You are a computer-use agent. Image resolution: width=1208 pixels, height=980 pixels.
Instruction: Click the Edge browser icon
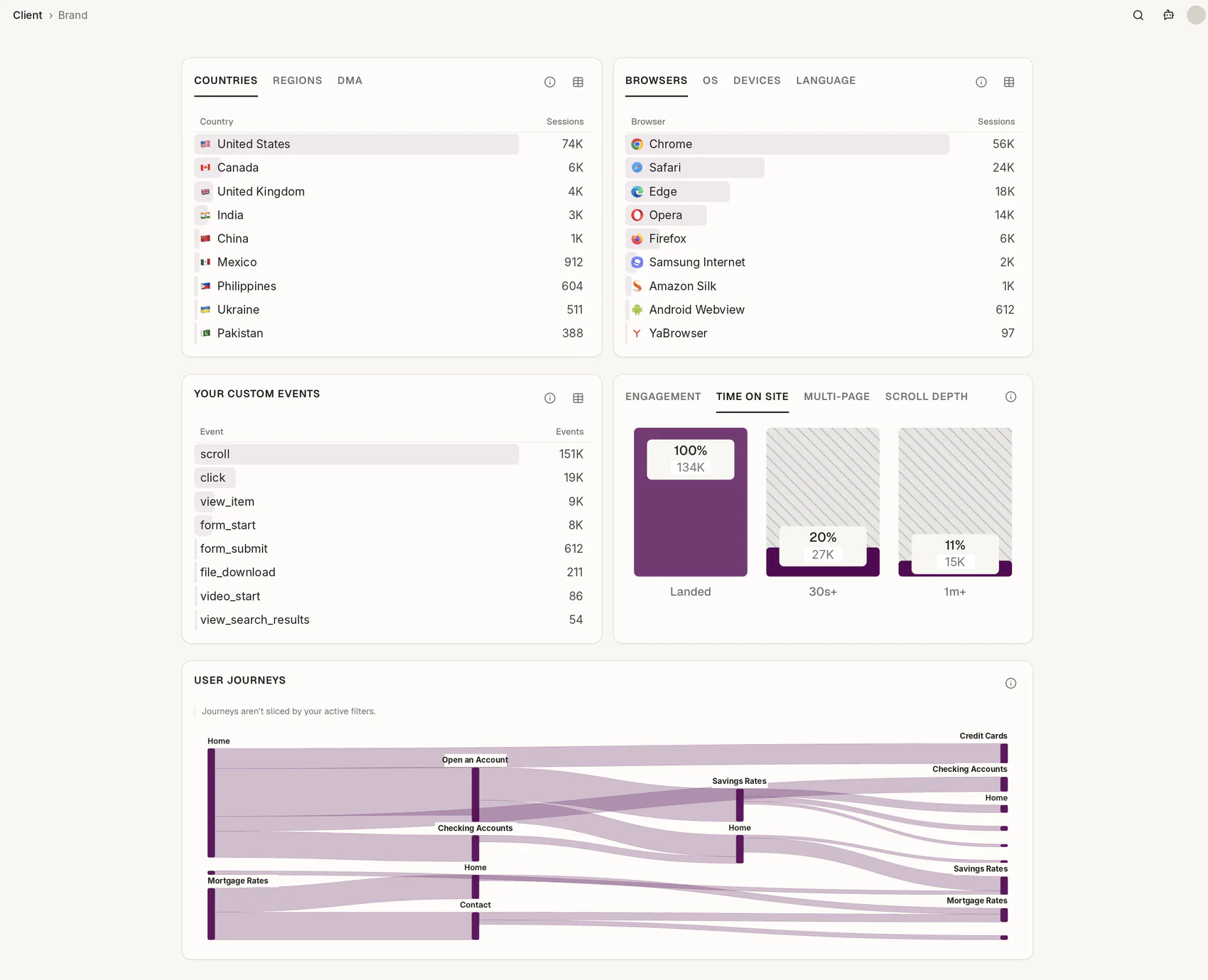pos(637,192)
